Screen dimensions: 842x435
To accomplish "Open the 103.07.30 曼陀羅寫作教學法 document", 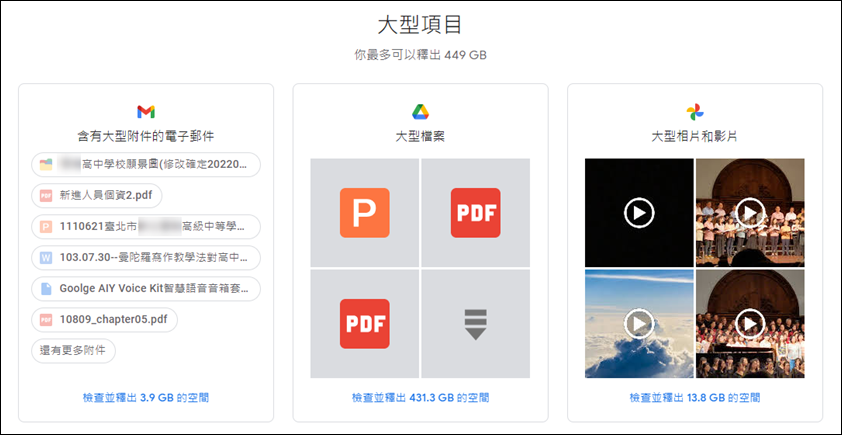I will [x=146, y=258].
